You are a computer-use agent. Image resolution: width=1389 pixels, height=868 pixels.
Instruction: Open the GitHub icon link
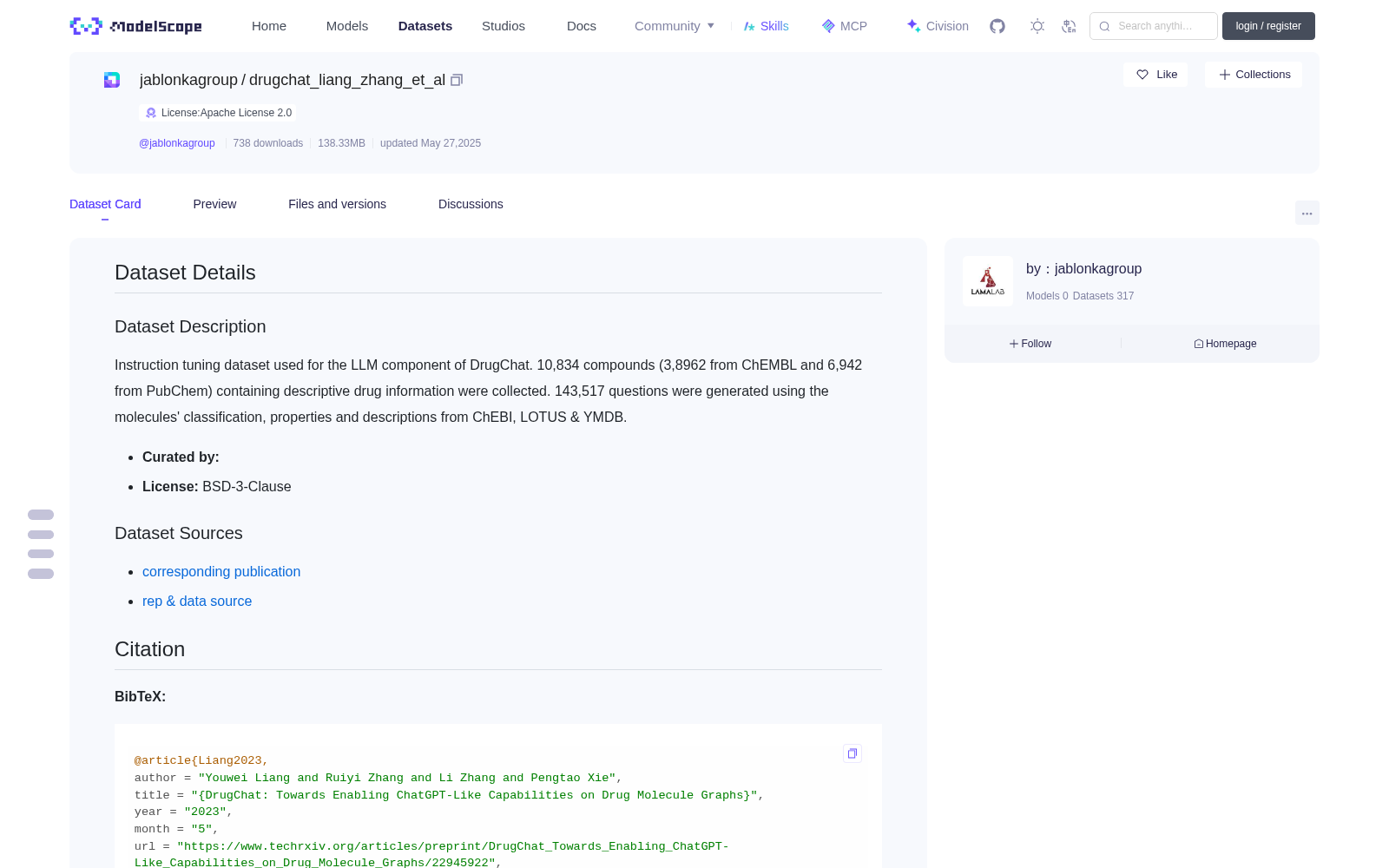point(997,26)
